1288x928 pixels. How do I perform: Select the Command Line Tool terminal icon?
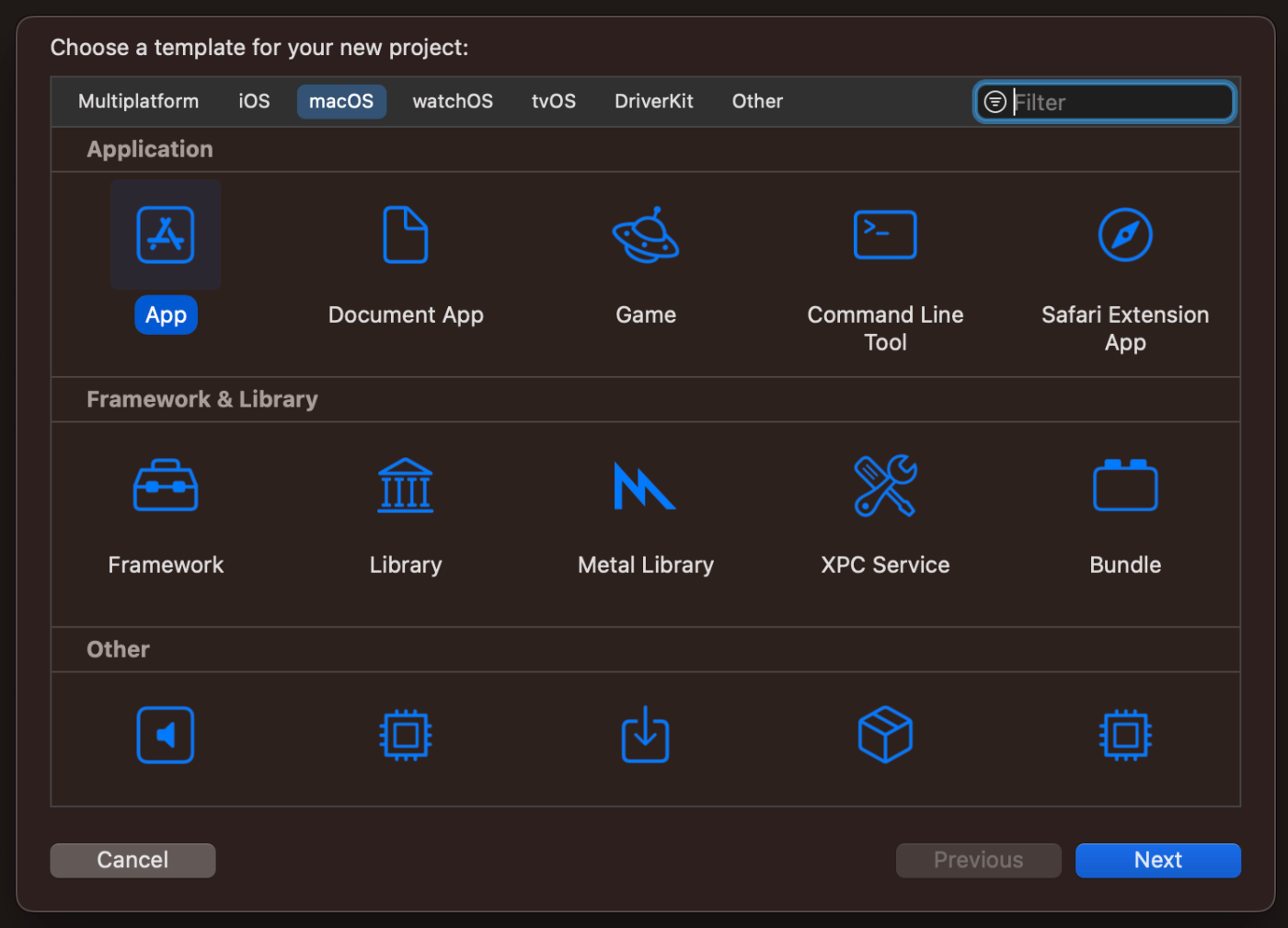pos(885,235)
